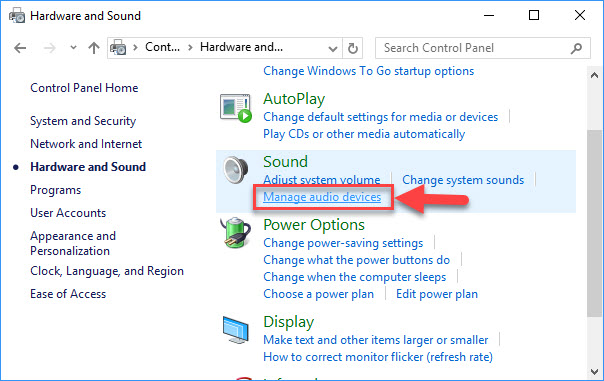This screenshot has width=604, height=381.
Task: Click the Hardware and... breadcrumb item
Action: tap(242, 47)
